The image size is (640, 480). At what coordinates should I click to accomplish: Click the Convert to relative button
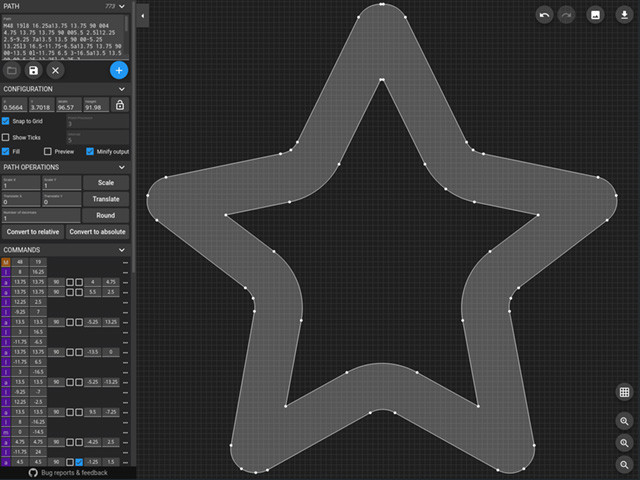click(32, 232)
